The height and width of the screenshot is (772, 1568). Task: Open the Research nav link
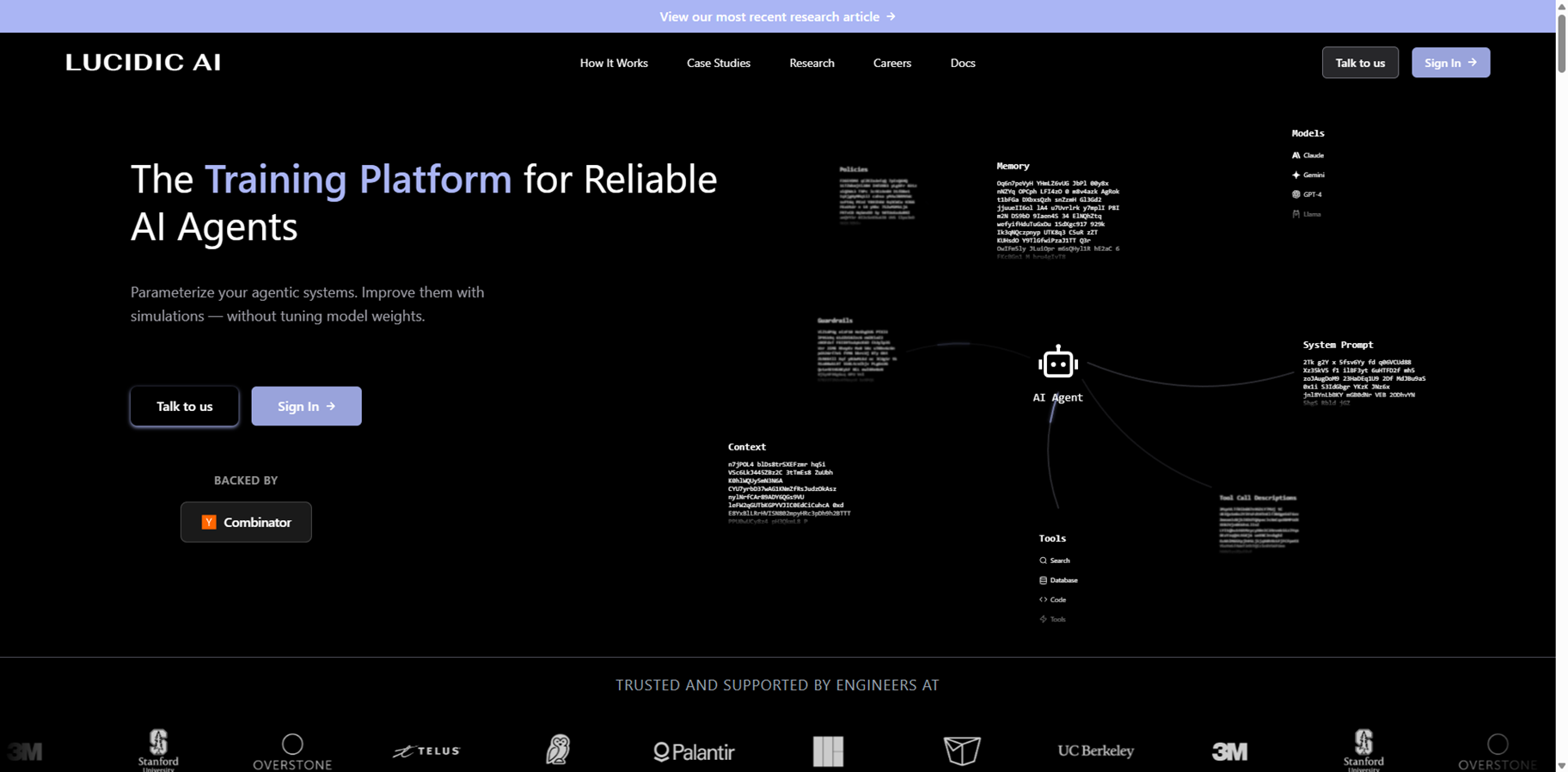[x=812, y=63]
